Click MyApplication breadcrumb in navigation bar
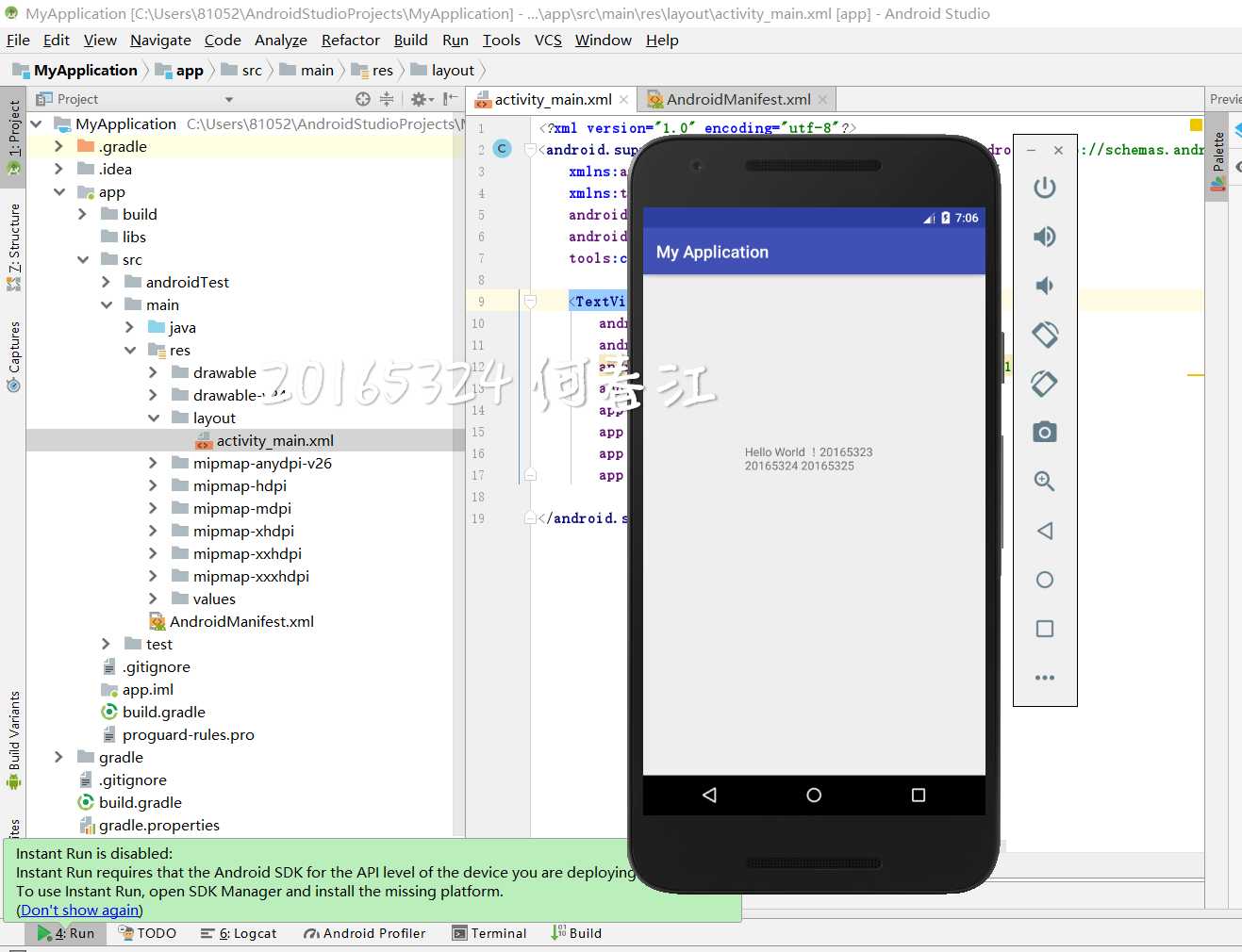 [x=75, y=70]
